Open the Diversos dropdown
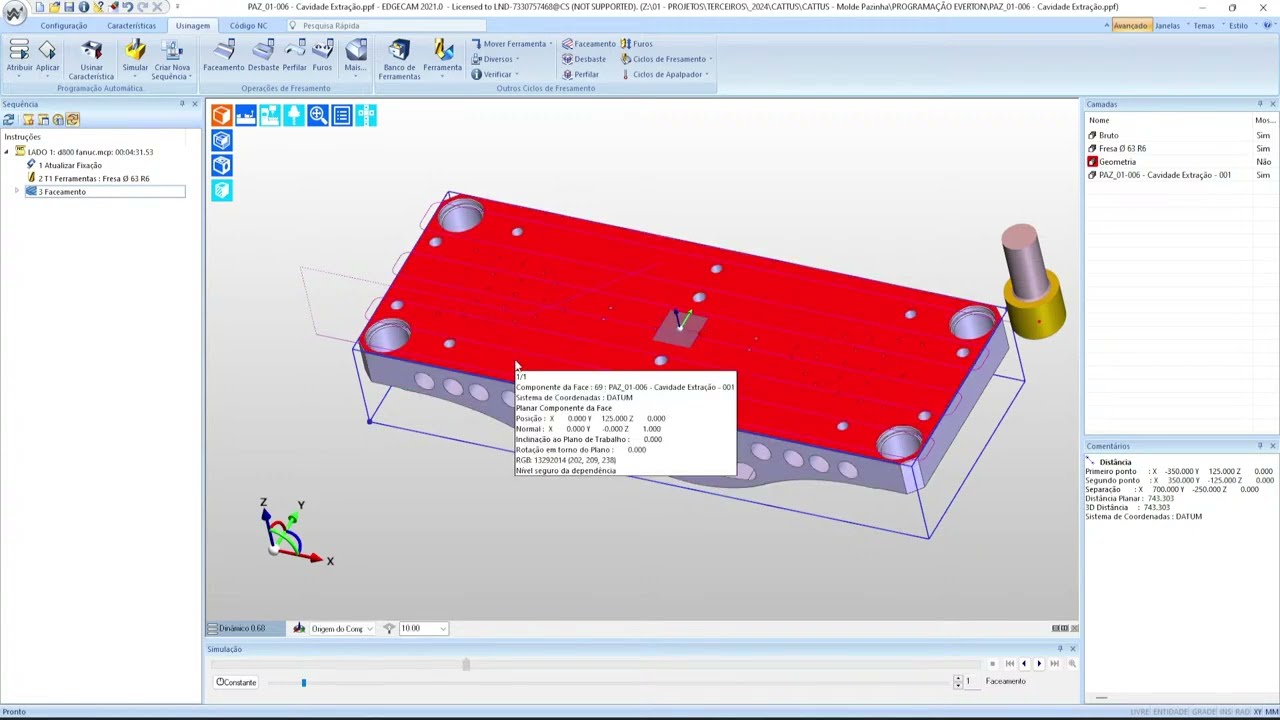This screenshot has height=720, width=1280. click(495, 59)
